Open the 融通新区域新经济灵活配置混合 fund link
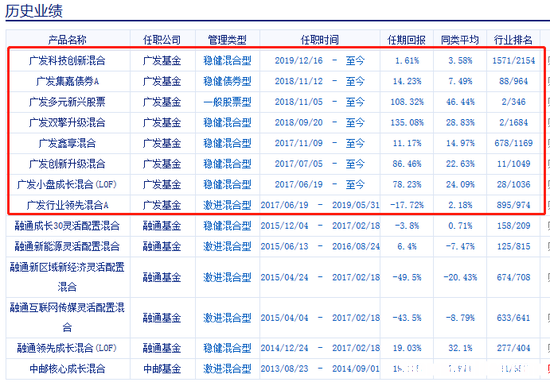550x386 pixels. 67,277
